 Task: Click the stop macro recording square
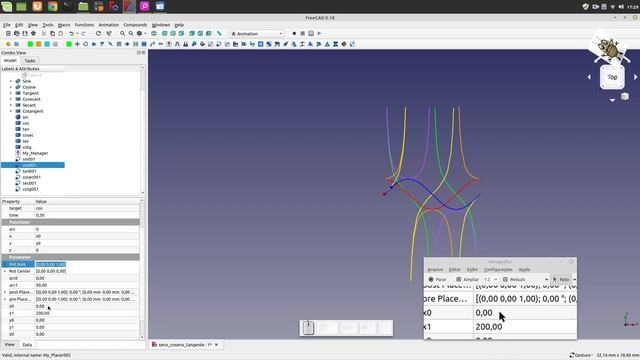(302, 33)
